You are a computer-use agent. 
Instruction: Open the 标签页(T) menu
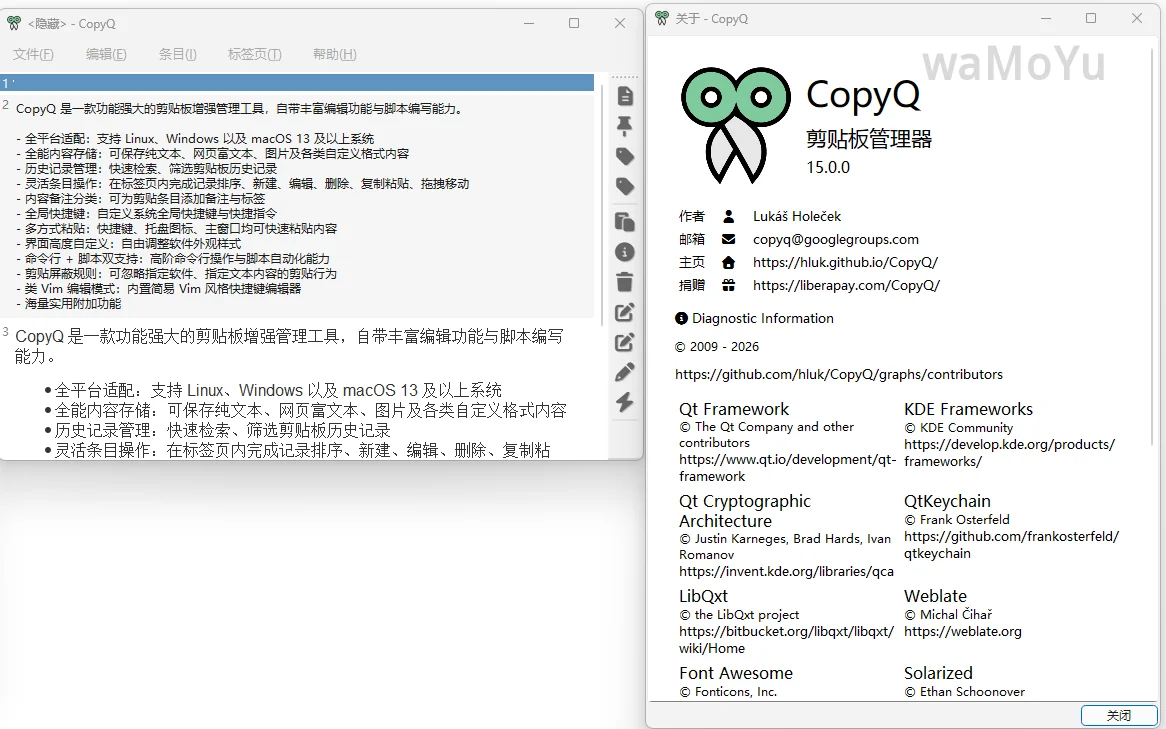(254, 54)
